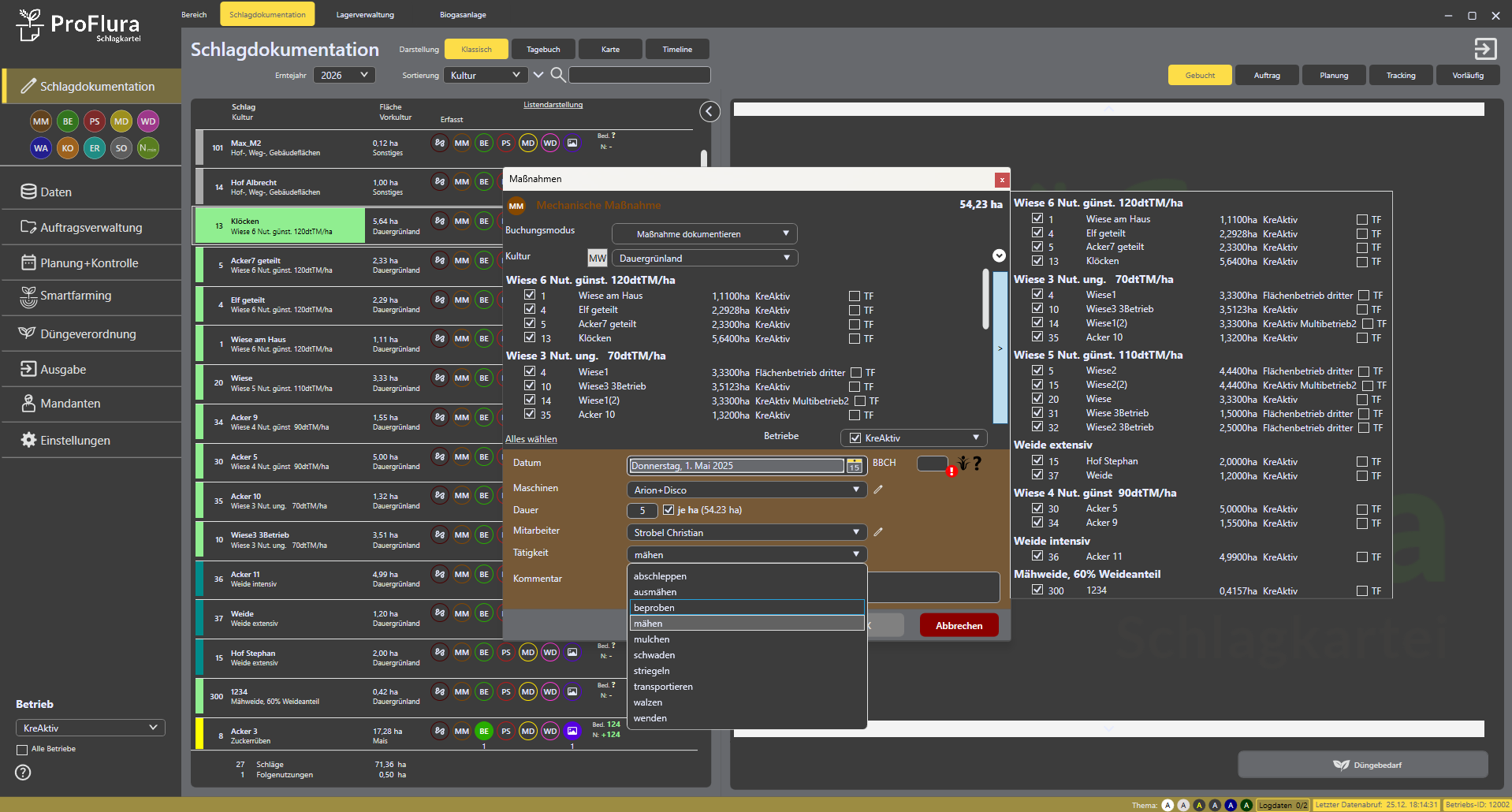Expand the Buchungsmodus dropdown
This screenshot has height=812, width=1512.
[x=705, y=234]
